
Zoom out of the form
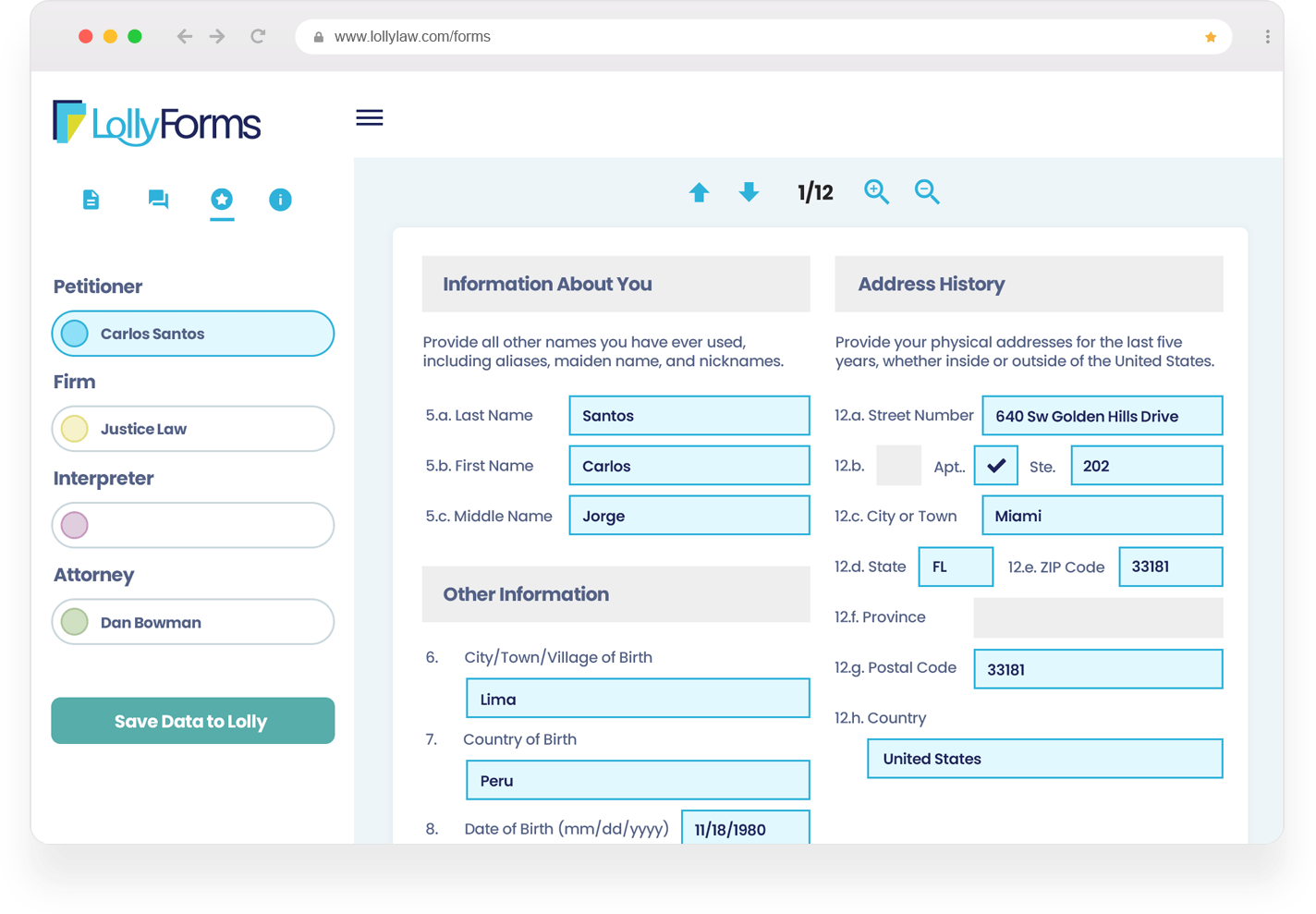point(927,191)
